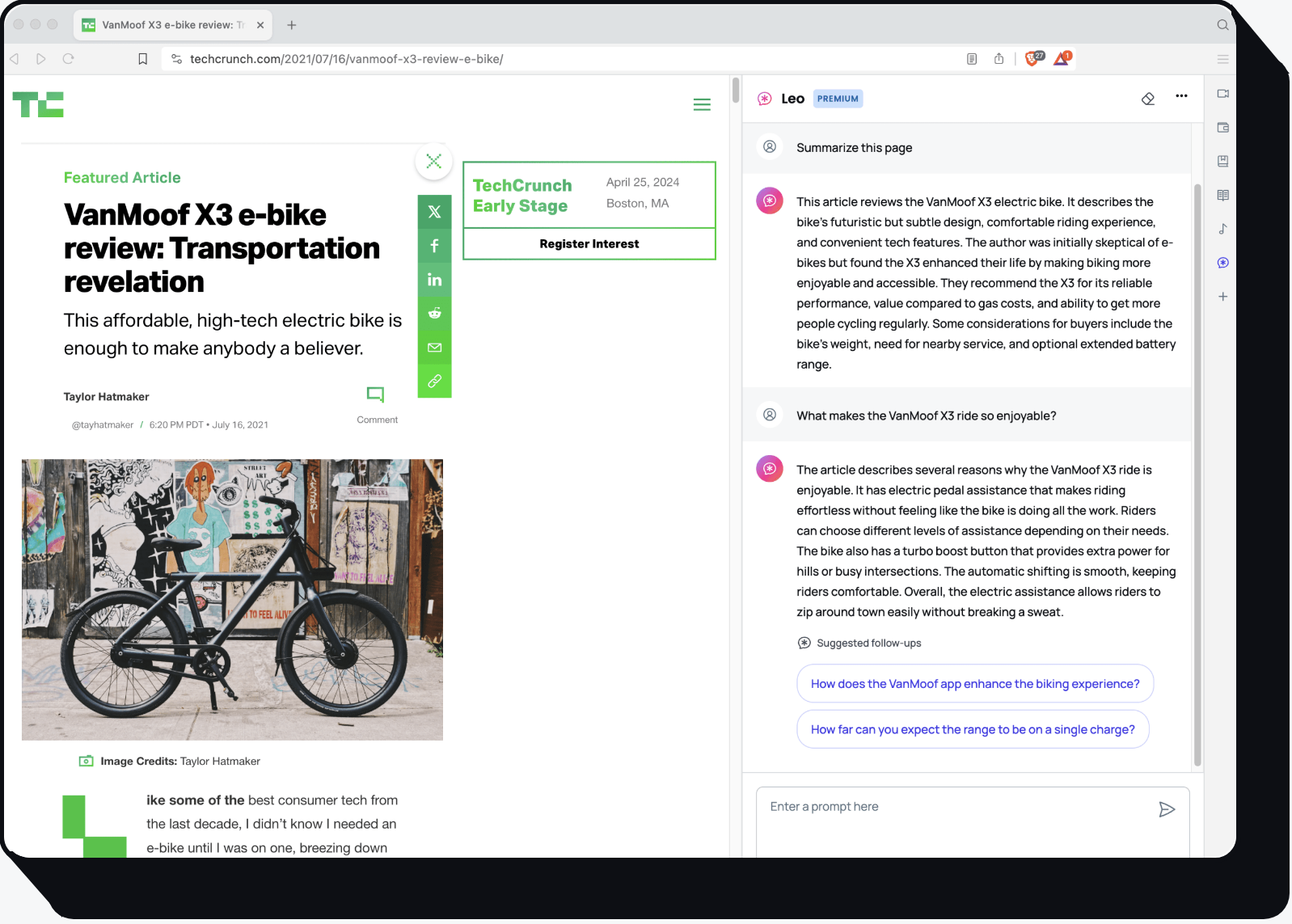Open the browser hamburger menu at toolbar end

pyautogui.click(x=1222, y=59)
